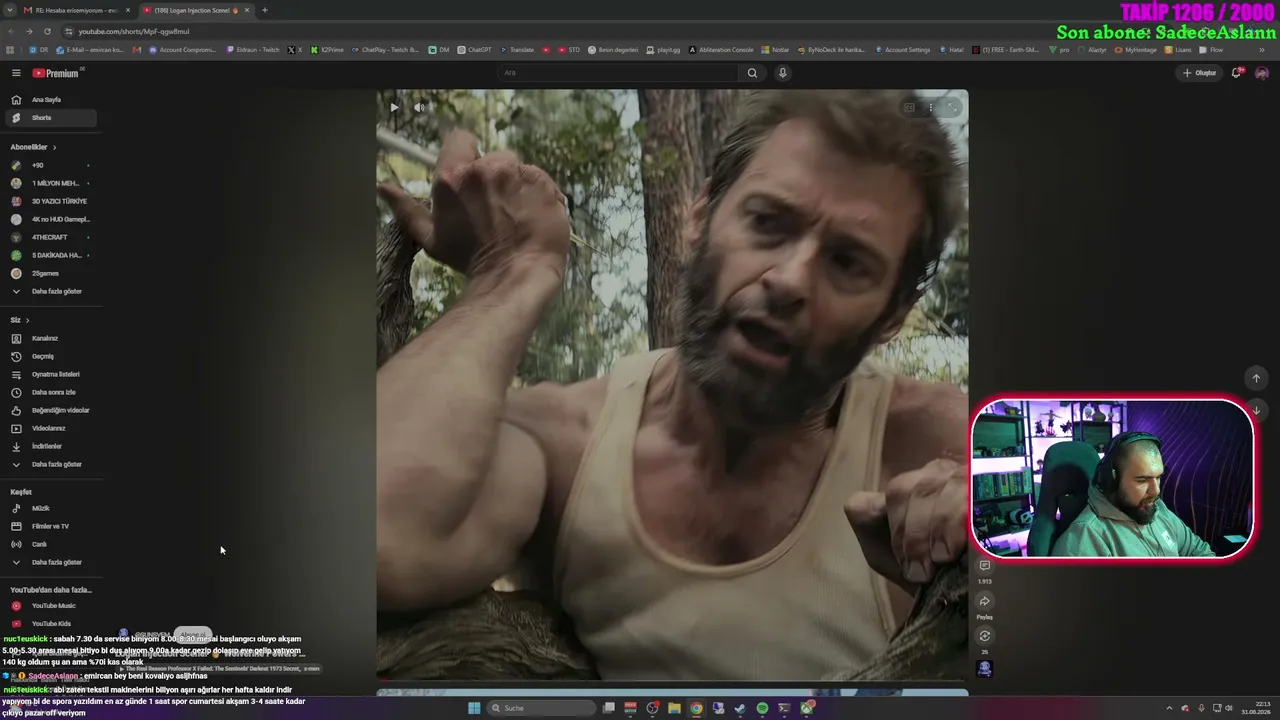Open the 3D YAZICI TÜRKİYE subscription
This screenshot has width=1280, height=720.
click(50, 201)
